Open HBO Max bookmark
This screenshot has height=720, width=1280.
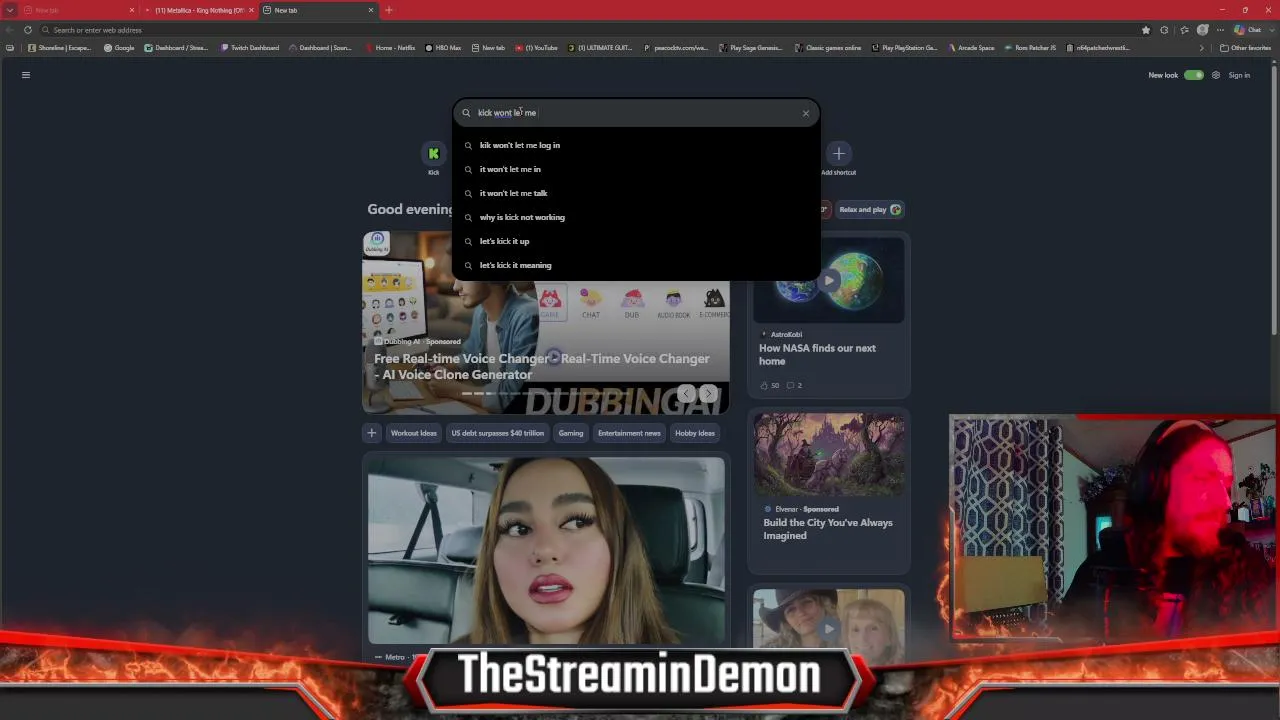(443, 48)
